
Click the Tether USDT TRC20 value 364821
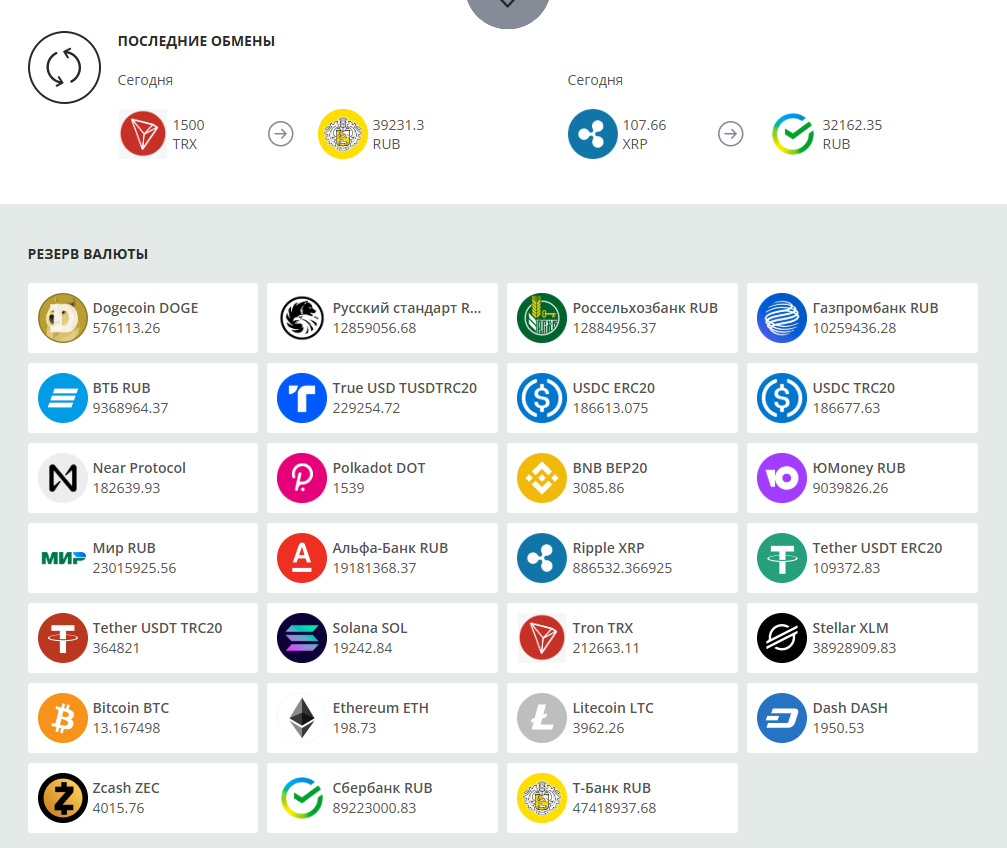116,648
